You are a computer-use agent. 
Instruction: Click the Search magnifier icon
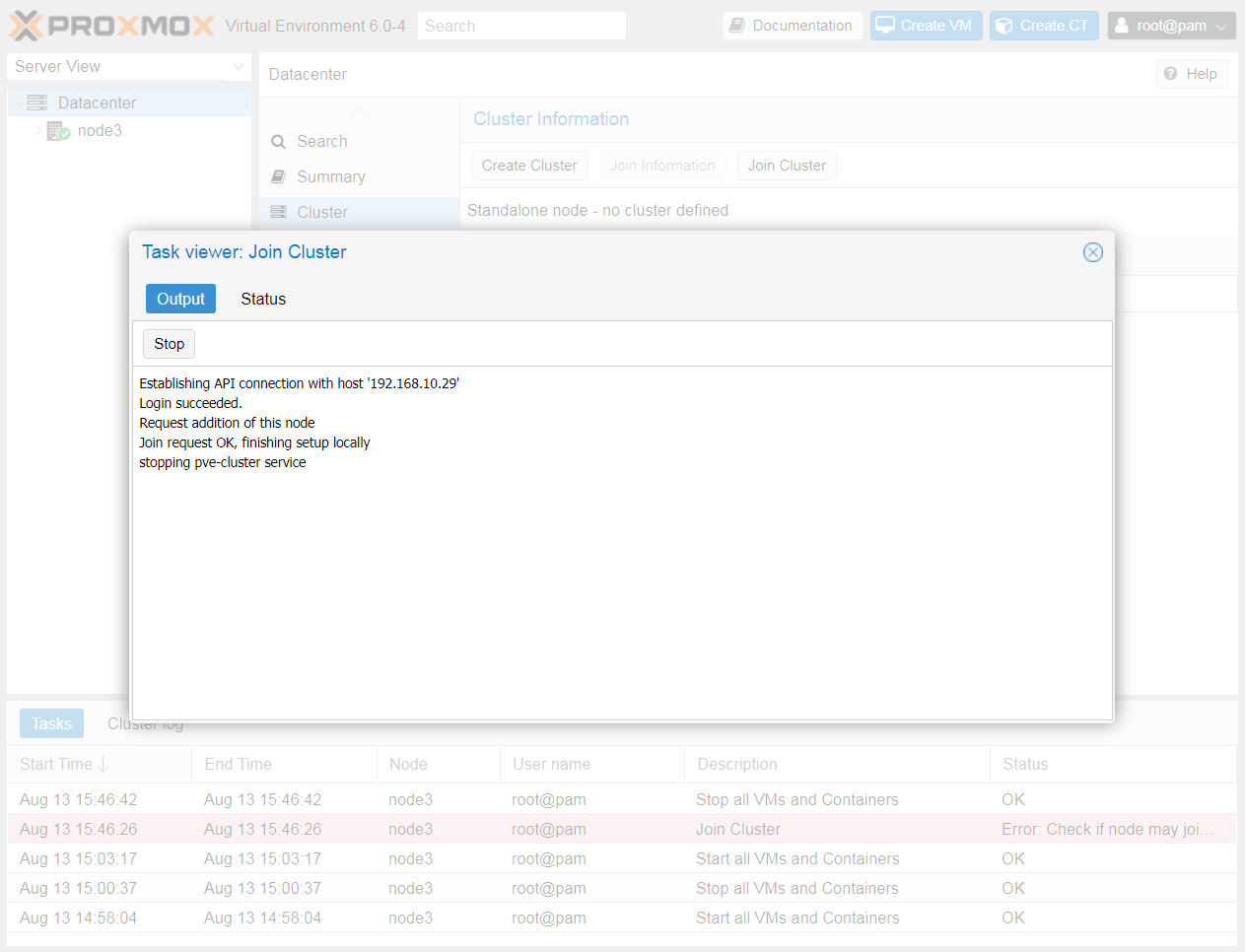[x=279, y=142]
